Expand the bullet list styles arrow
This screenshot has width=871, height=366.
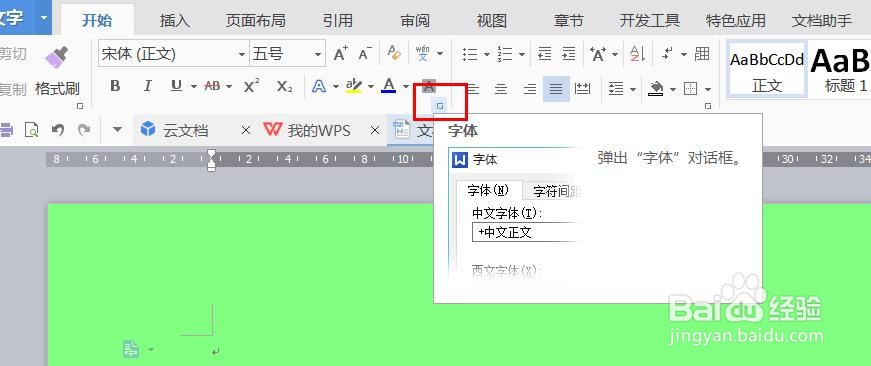tap(487, 54)
